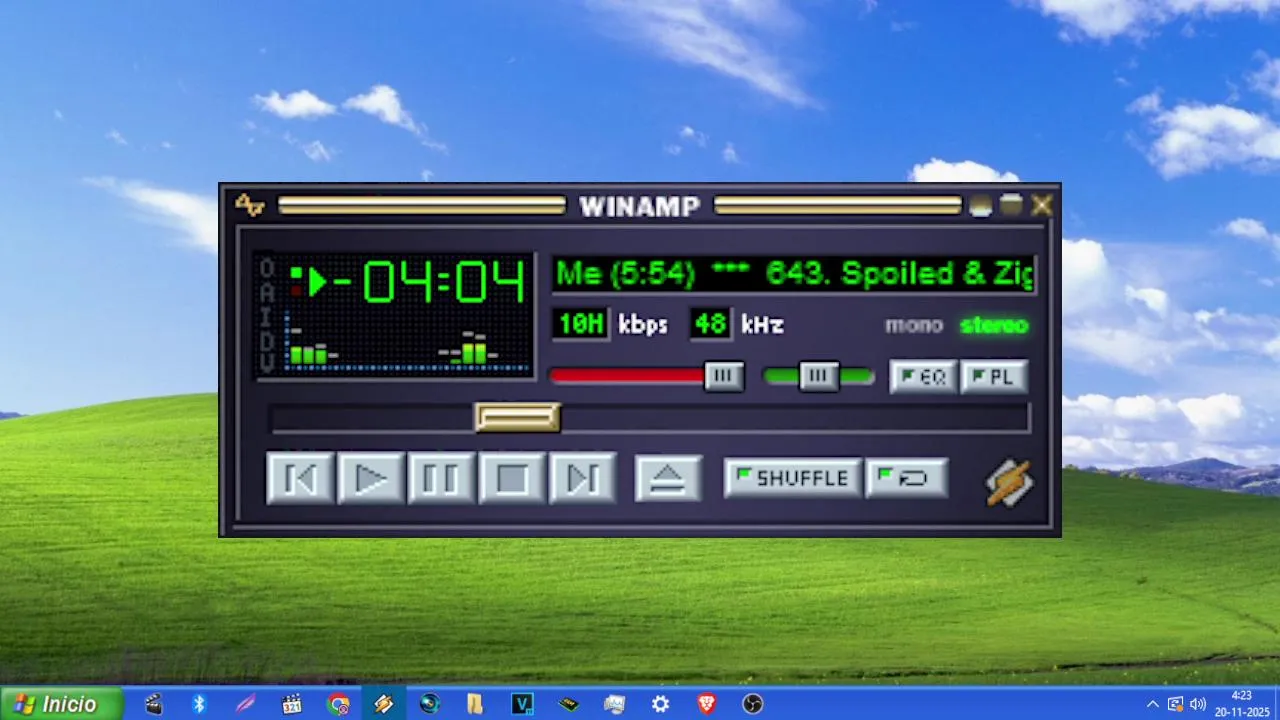Image resolution: width=1280 pixels, height=720 pixels.
Task: Toggle the PL playlist window button
Action: 994,377
